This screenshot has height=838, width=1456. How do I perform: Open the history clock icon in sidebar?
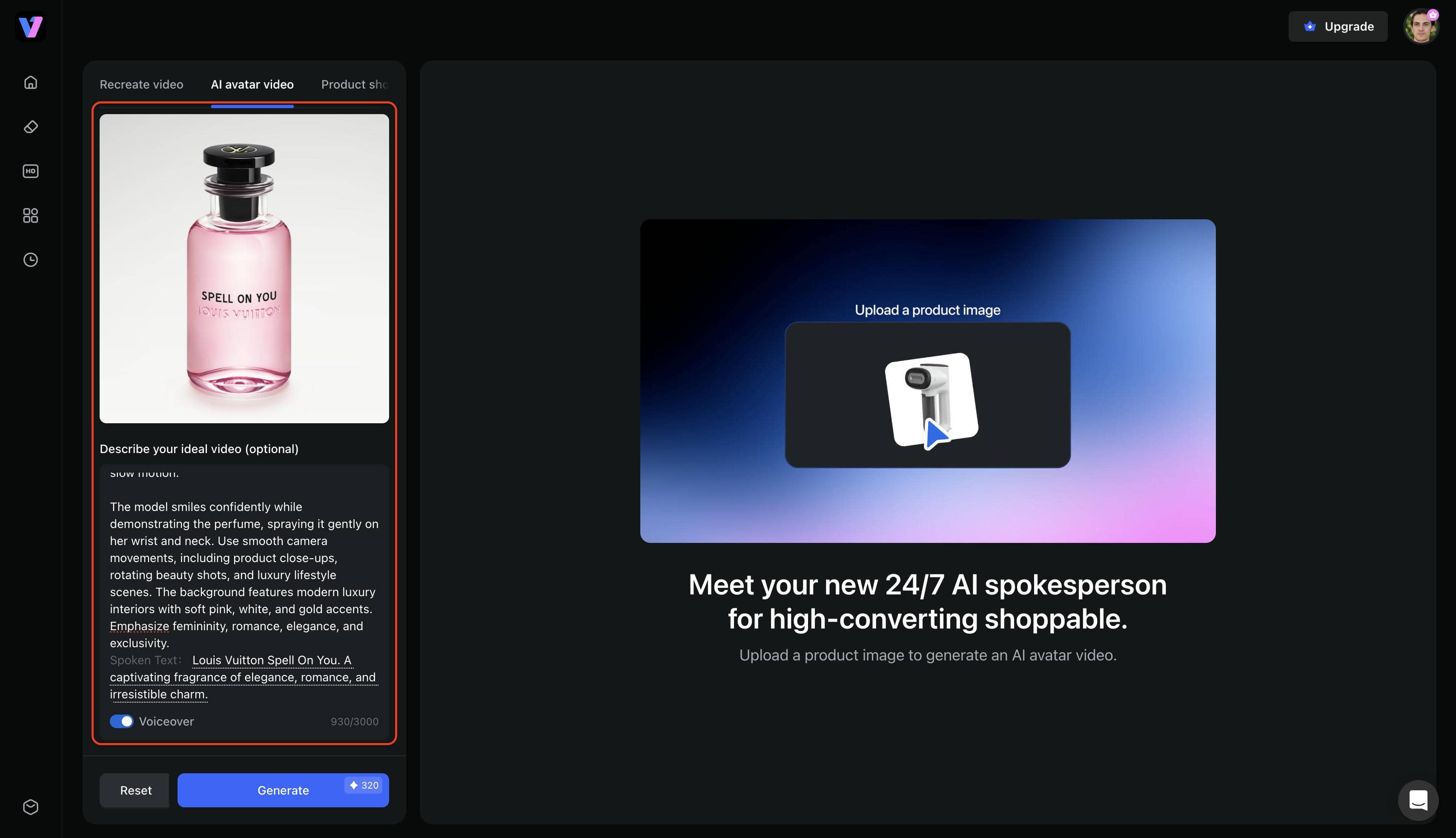[x=31, y=260]
